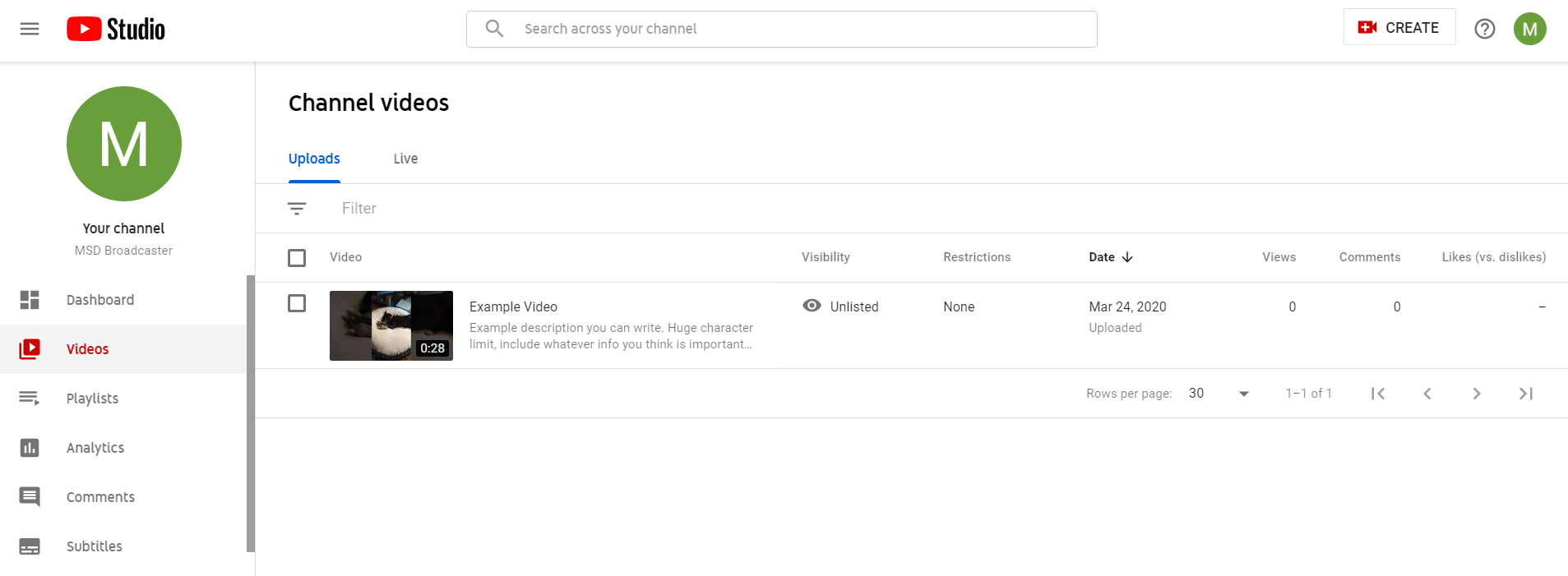This screenshot has height=576, width=1568.
Task: Open the hamburger navigation menu
Action: (x=30, y=29)
